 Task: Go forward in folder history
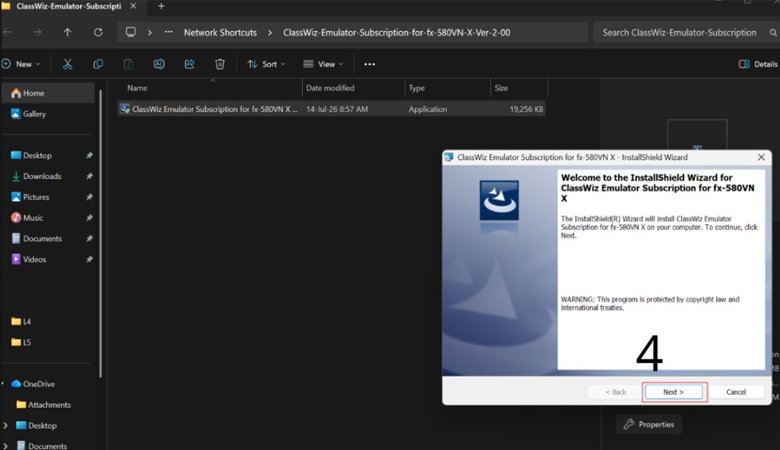[37, 32]
